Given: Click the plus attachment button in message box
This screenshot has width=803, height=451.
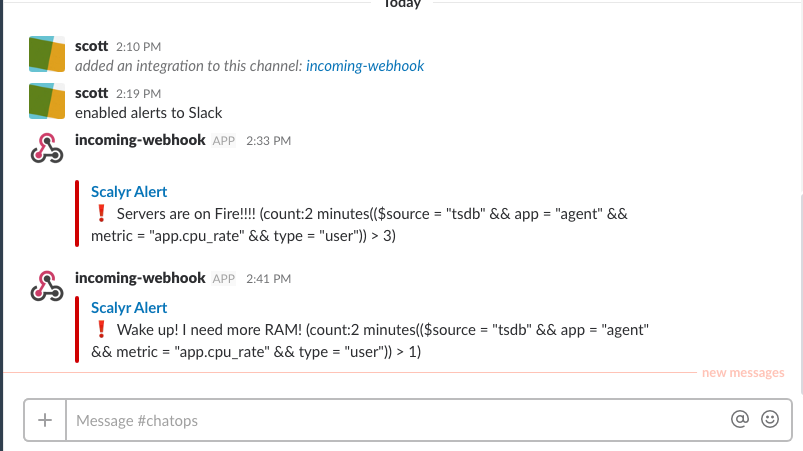Looking at the screenshot, I should click(x=44, y=420).
